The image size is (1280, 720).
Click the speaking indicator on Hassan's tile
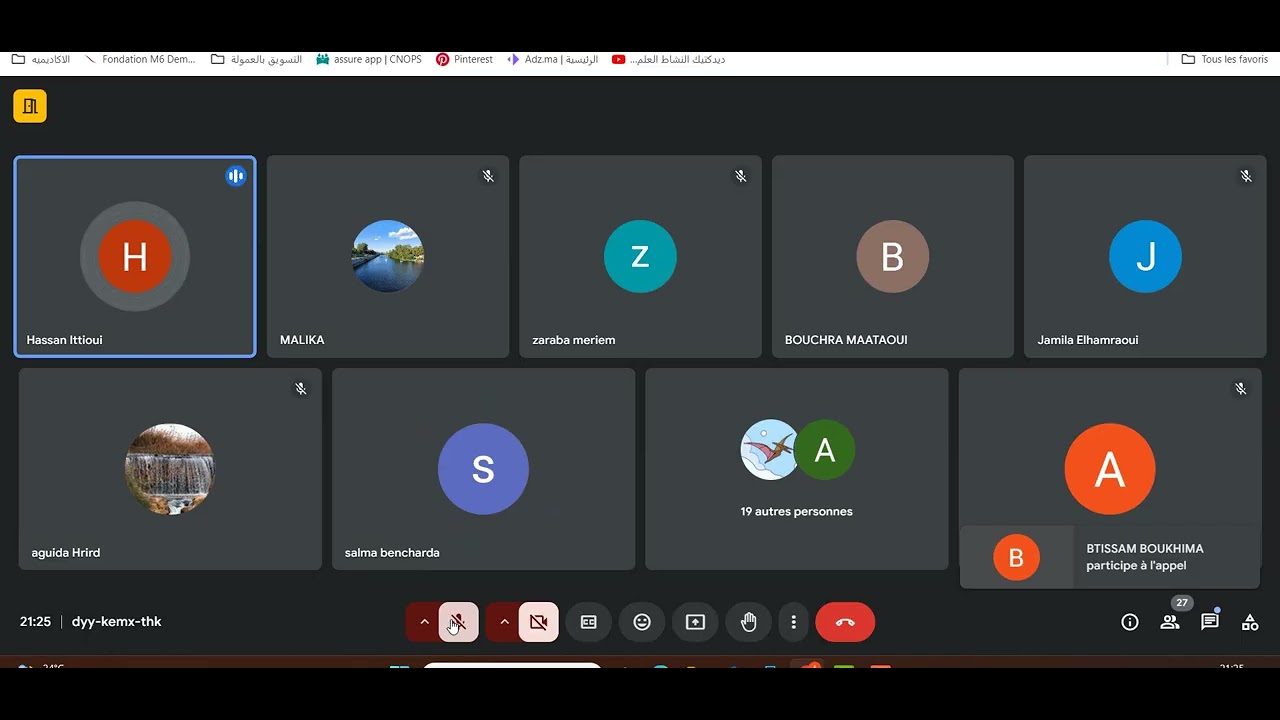point(236,176)
